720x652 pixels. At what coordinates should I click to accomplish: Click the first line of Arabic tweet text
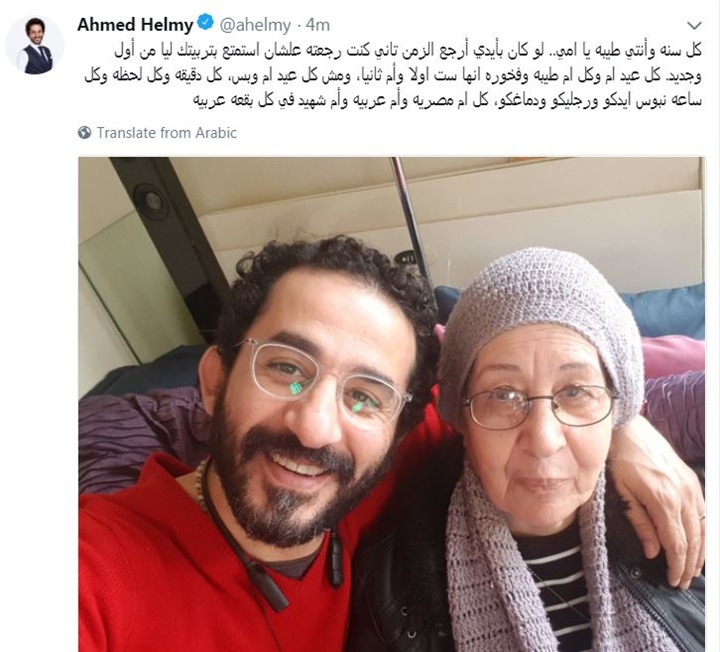[x=408, y=51]
